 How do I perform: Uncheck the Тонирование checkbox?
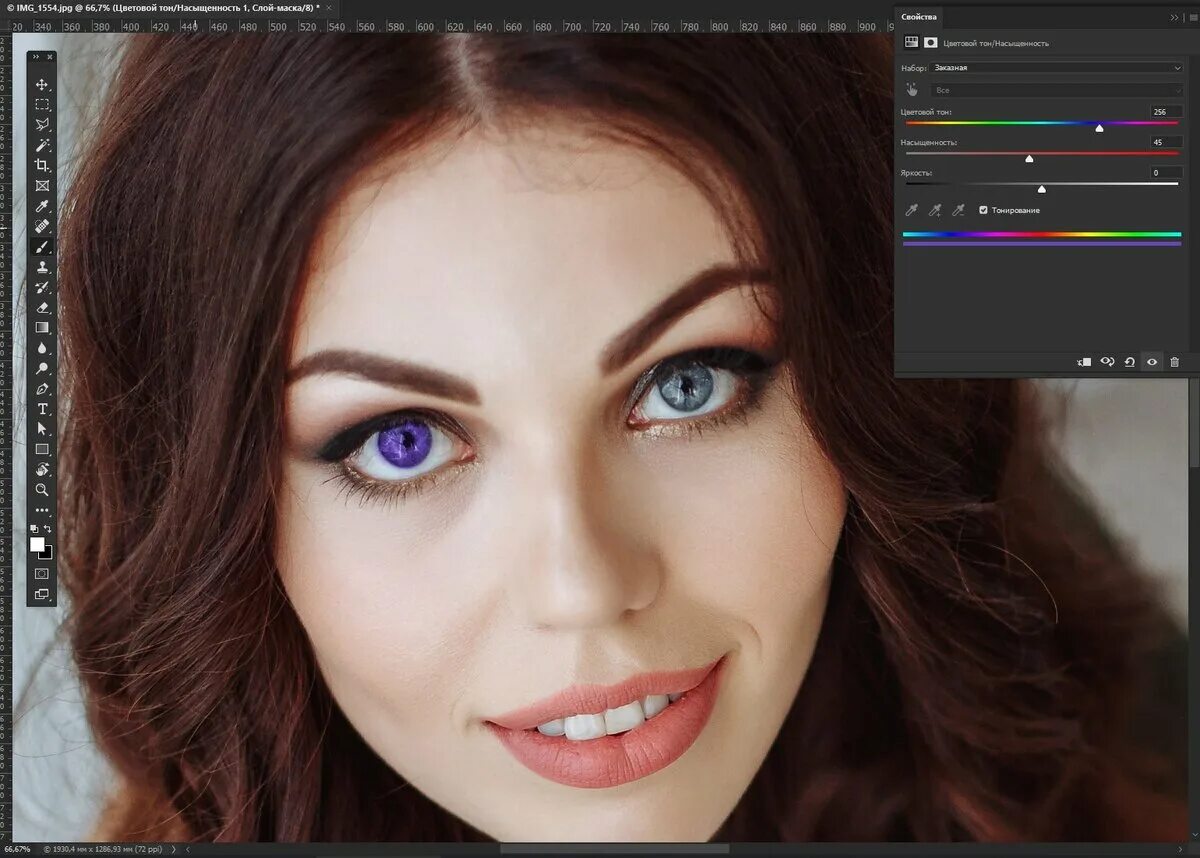[983, 210]
